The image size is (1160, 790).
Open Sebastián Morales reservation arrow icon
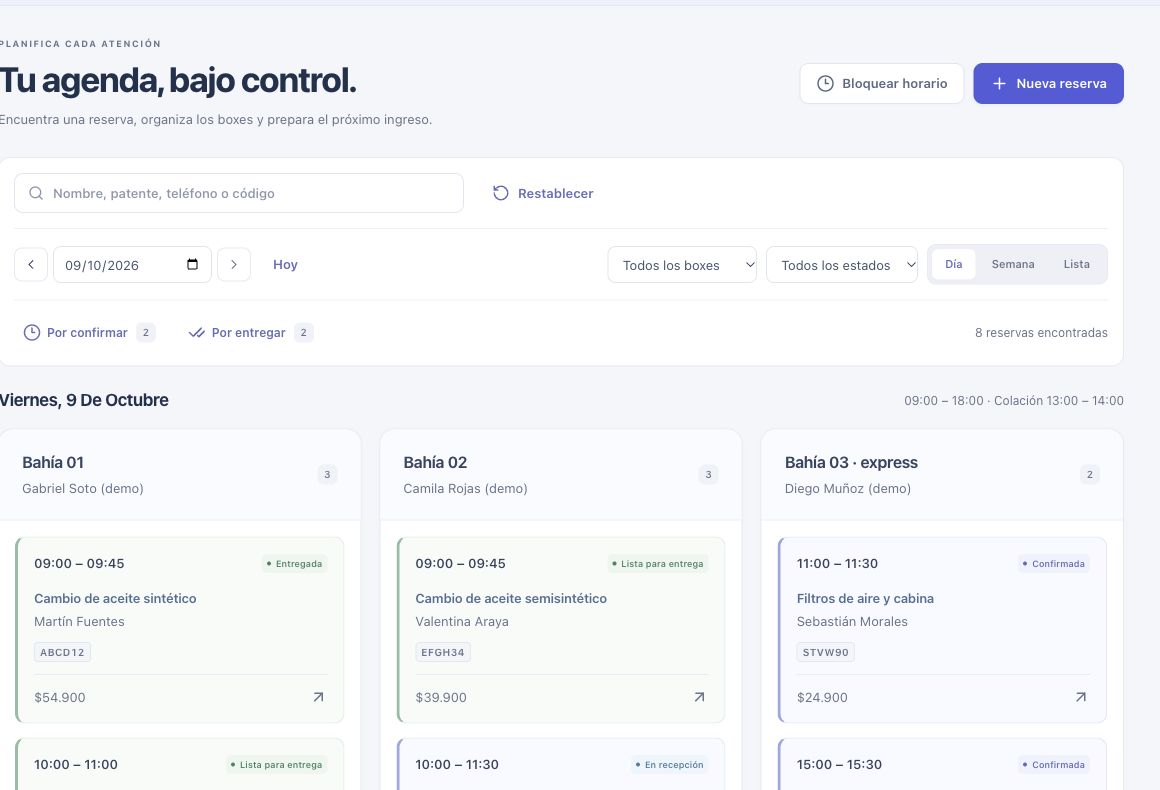1081,697
